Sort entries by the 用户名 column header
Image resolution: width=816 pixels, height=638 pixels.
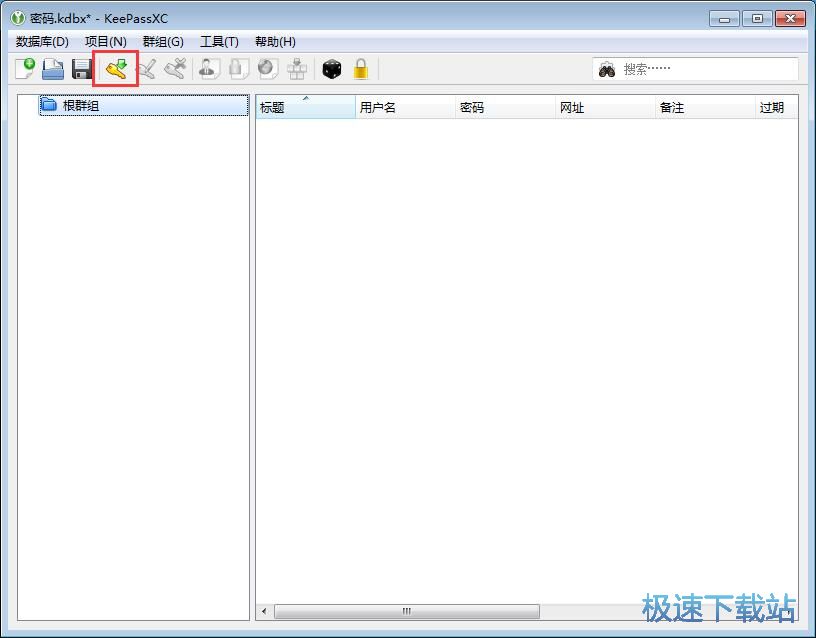tap(405, 107)
